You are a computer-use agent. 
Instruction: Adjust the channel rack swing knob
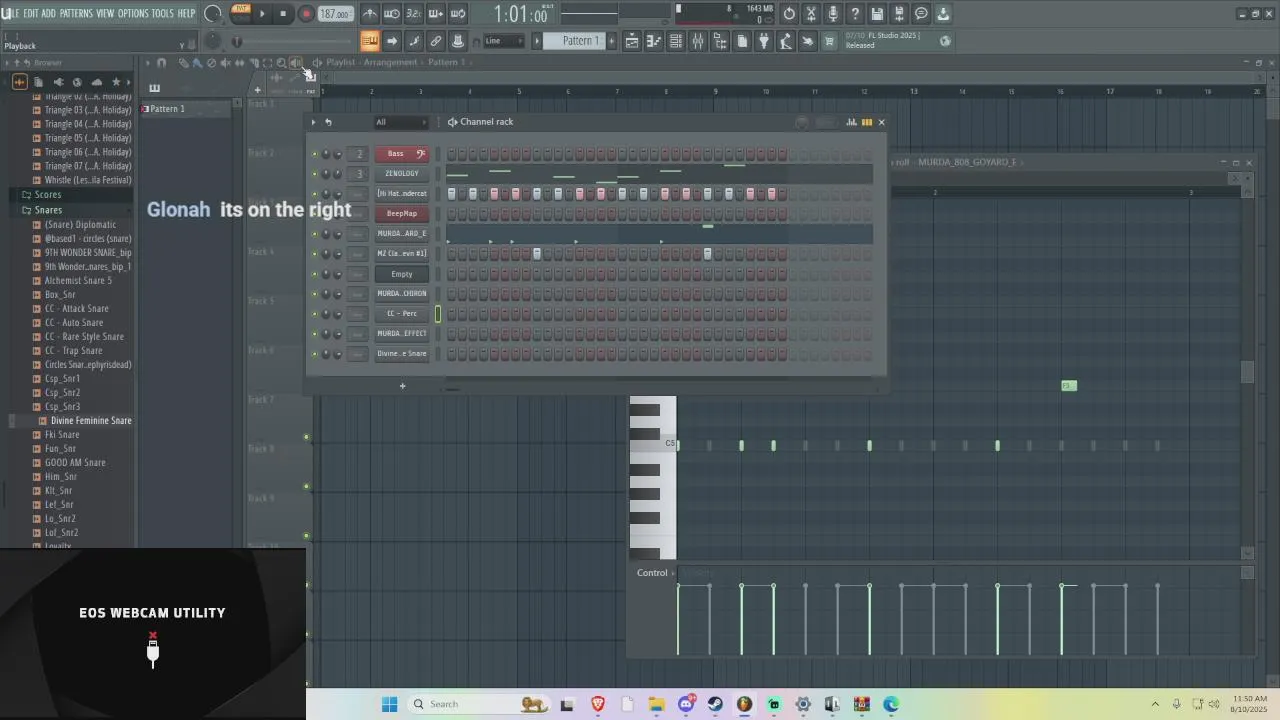pyautogui.click(x=802, y=122)
